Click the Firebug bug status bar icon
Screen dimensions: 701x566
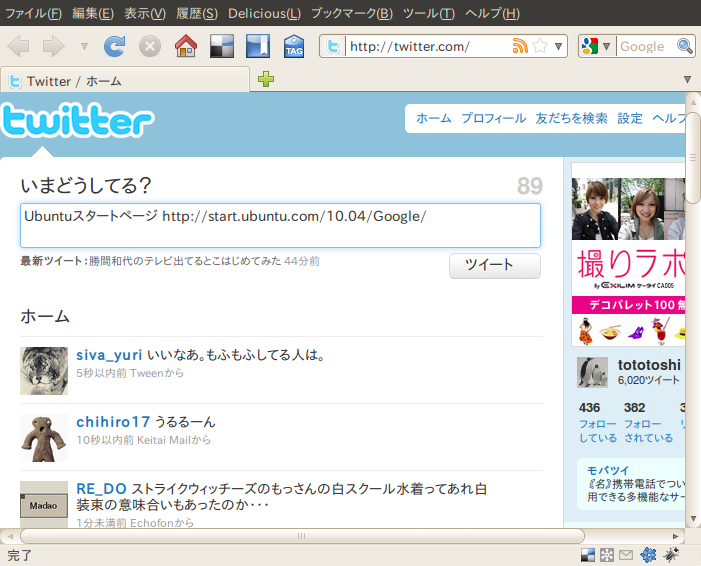tap(671, 555)
